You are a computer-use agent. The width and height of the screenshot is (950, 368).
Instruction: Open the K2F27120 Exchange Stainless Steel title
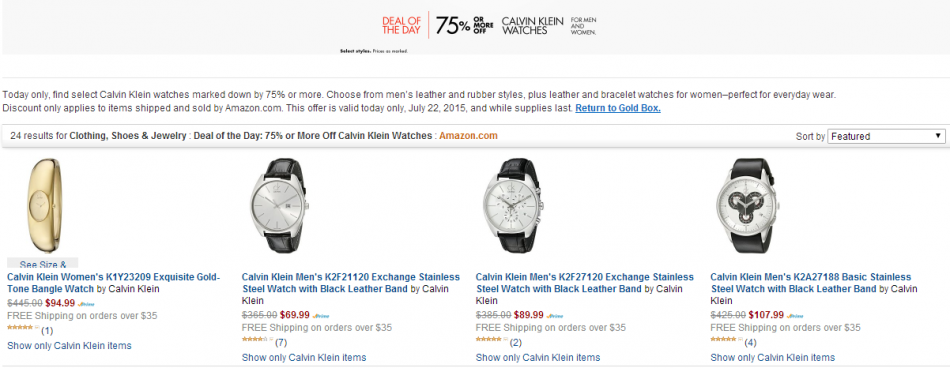click(585, 283)
